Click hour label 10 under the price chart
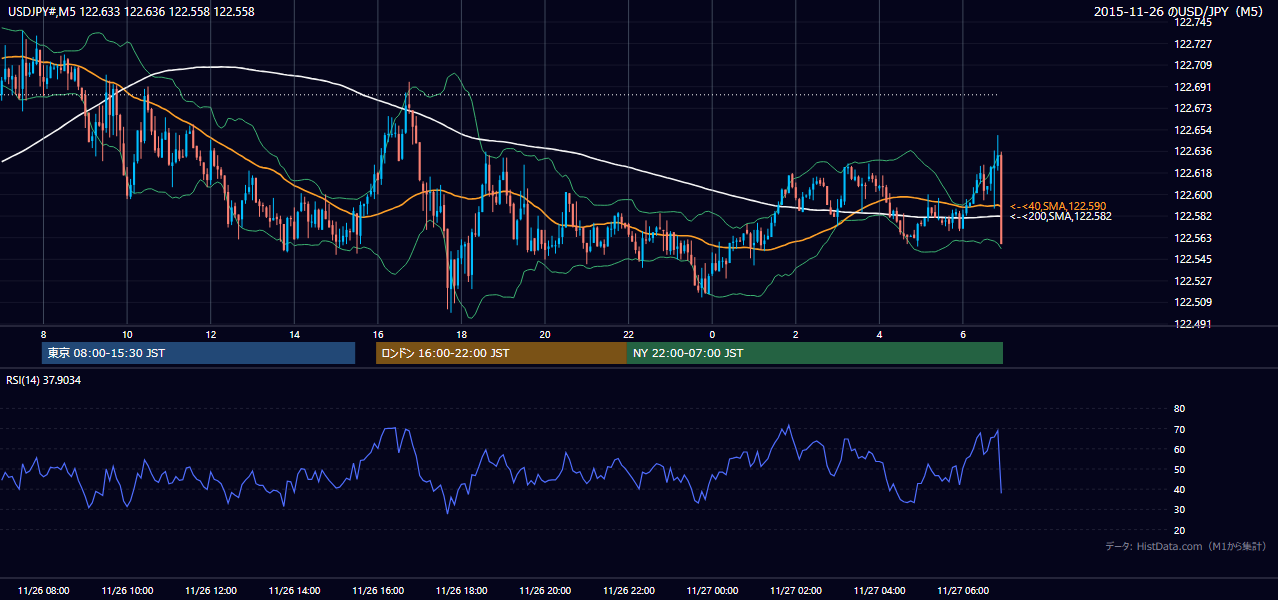This screenshot has height=600, width=1278. click(x=127, y=334)
